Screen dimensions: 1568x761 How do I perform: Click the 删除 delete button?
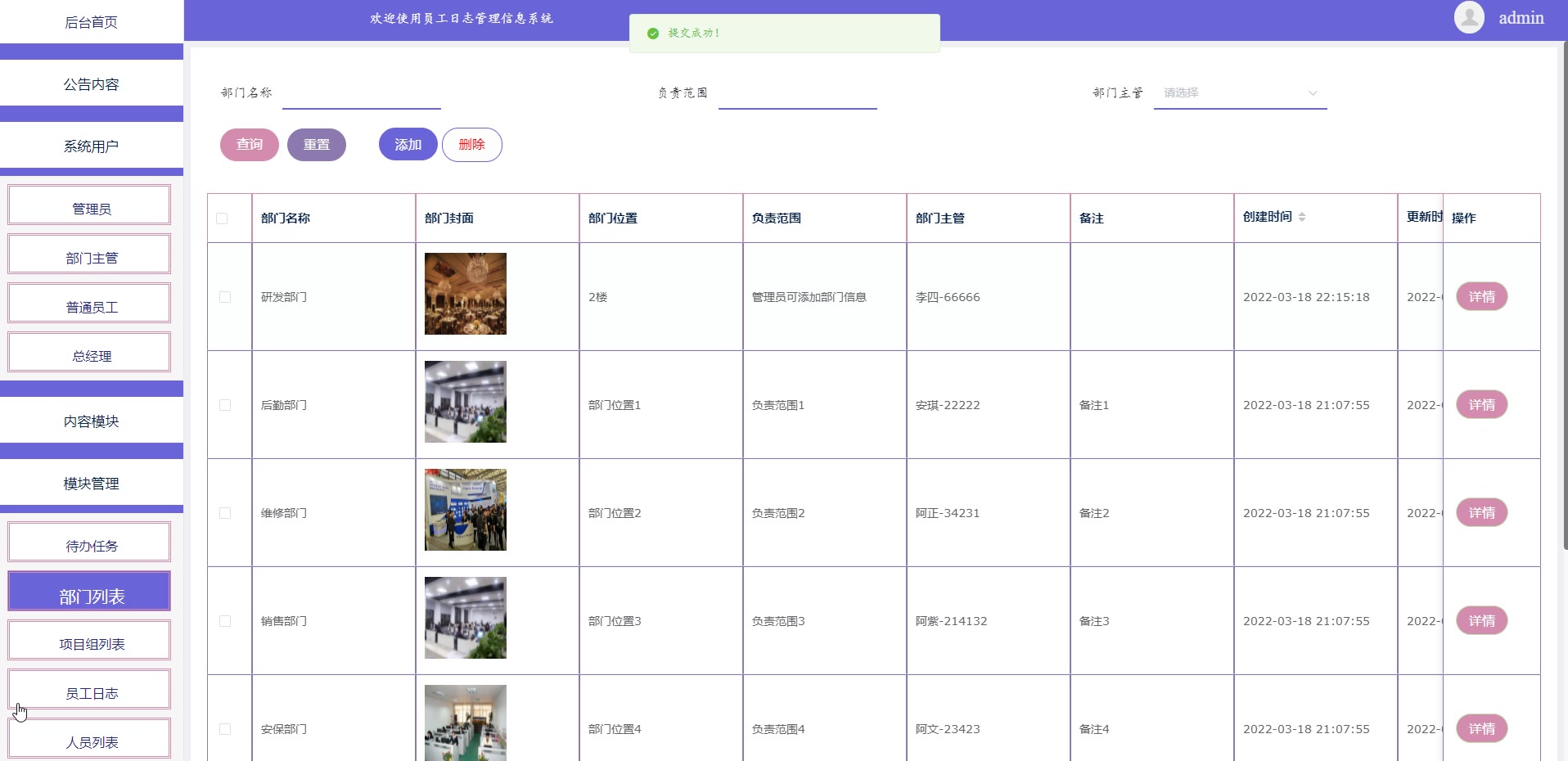[471, 145]
